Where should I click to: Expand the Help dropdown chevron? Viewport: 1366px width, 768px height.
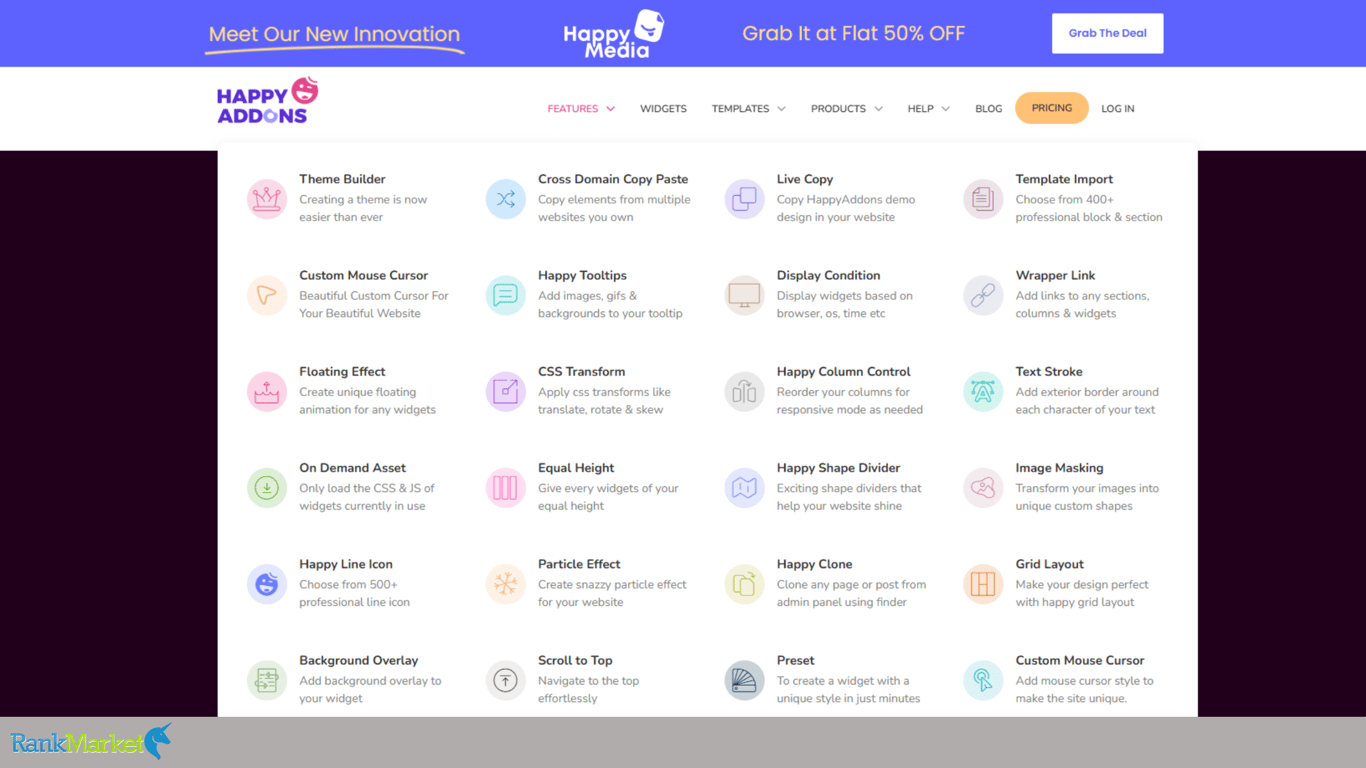pyautogui.click(x=945, y=109)
